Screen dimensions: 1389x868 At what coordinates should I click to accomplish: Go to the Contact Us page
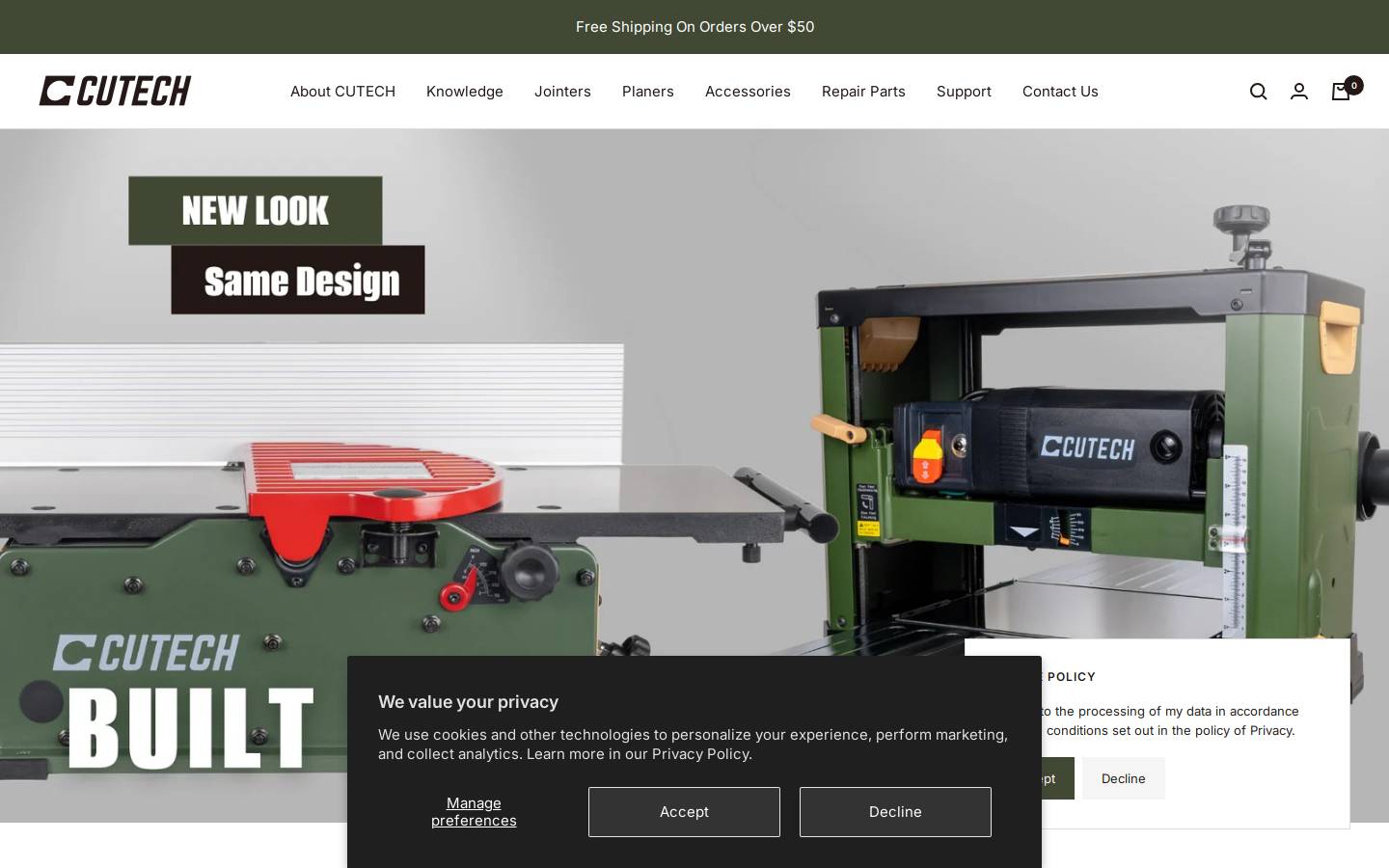point(1060,92)
